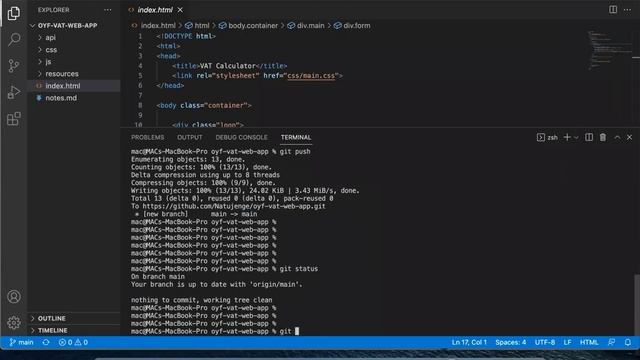Open notifications bell in status bar
Image resolution: width=640 pixels, height=360 pixels.
pyautogui.click(x=628, y=342)
